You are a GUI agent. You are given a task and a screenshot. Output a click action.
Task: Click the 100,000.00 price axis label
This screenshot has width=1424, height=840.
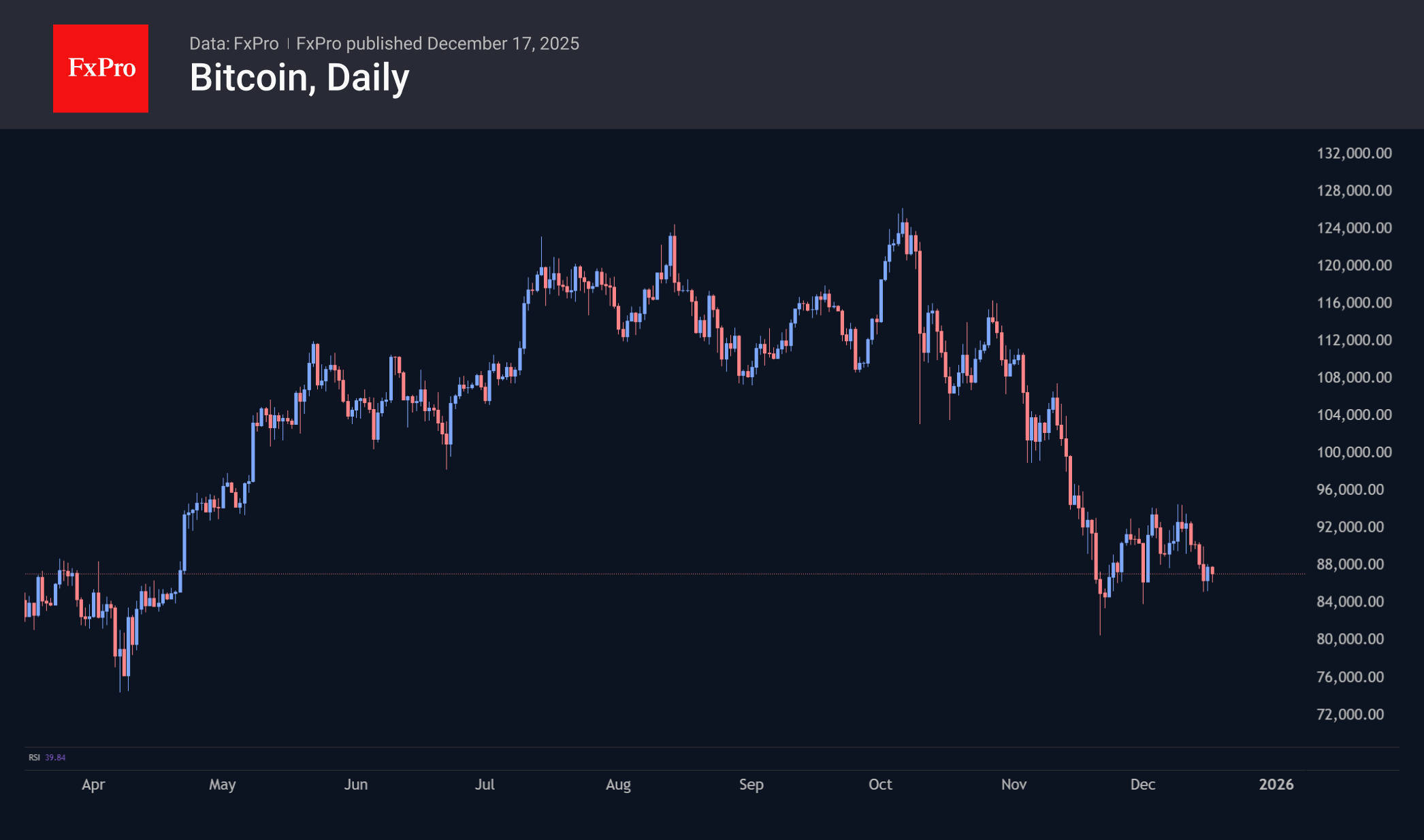1354,452
